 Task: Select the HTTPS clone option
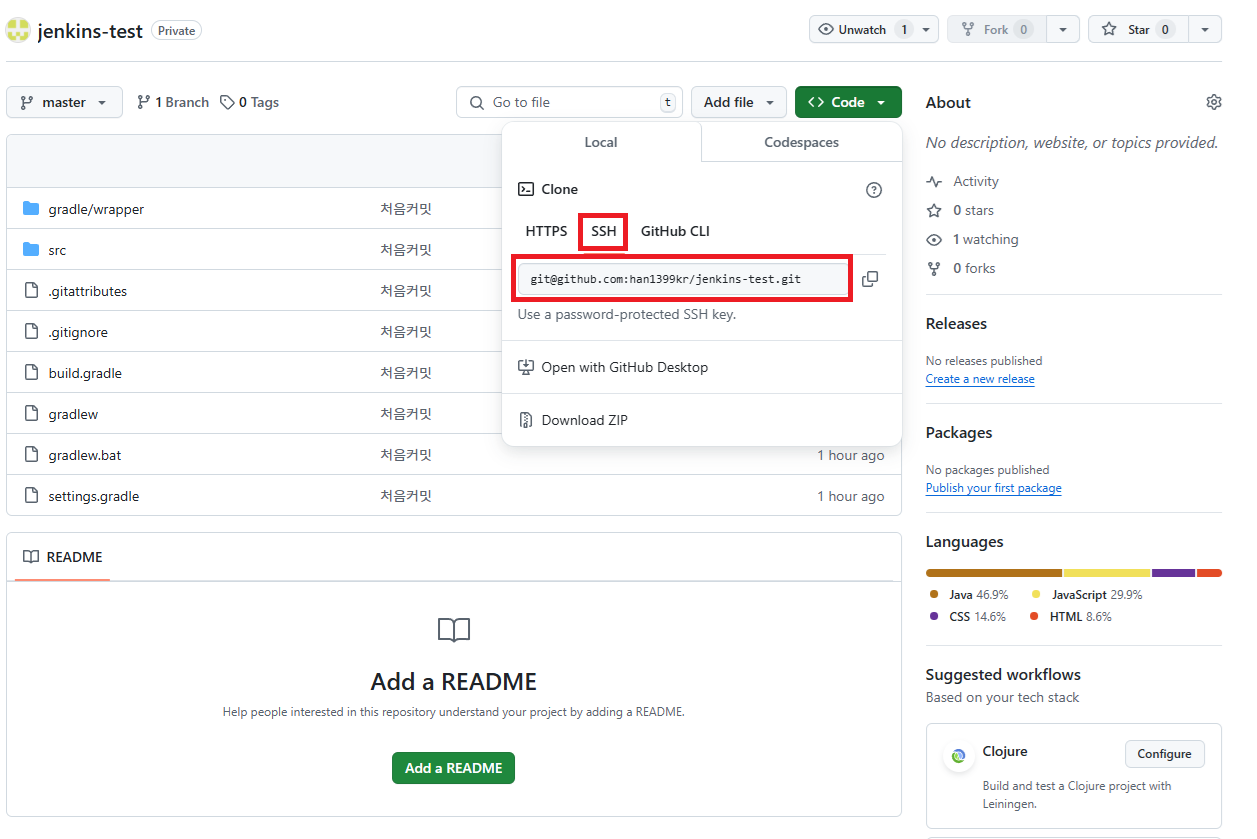pos(546,231)
